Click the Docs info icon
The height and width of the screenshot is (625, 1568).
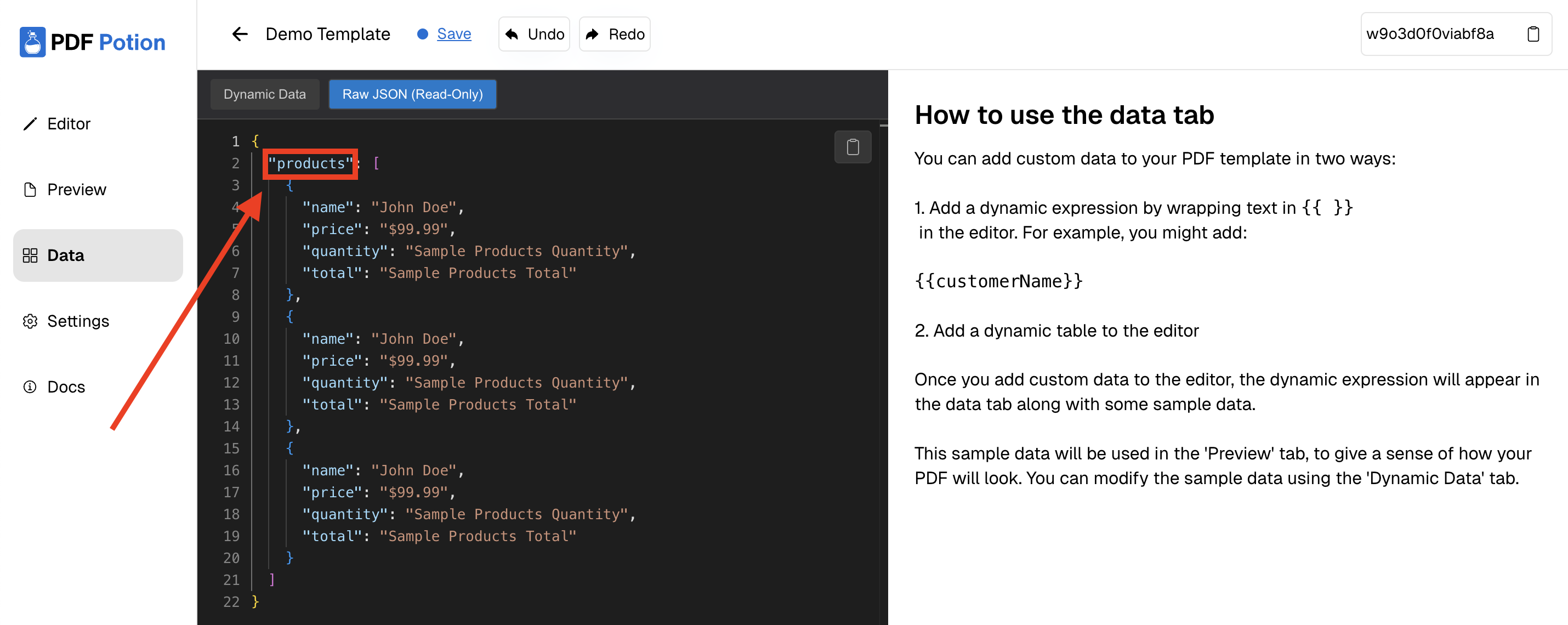[x=30, y=387]
